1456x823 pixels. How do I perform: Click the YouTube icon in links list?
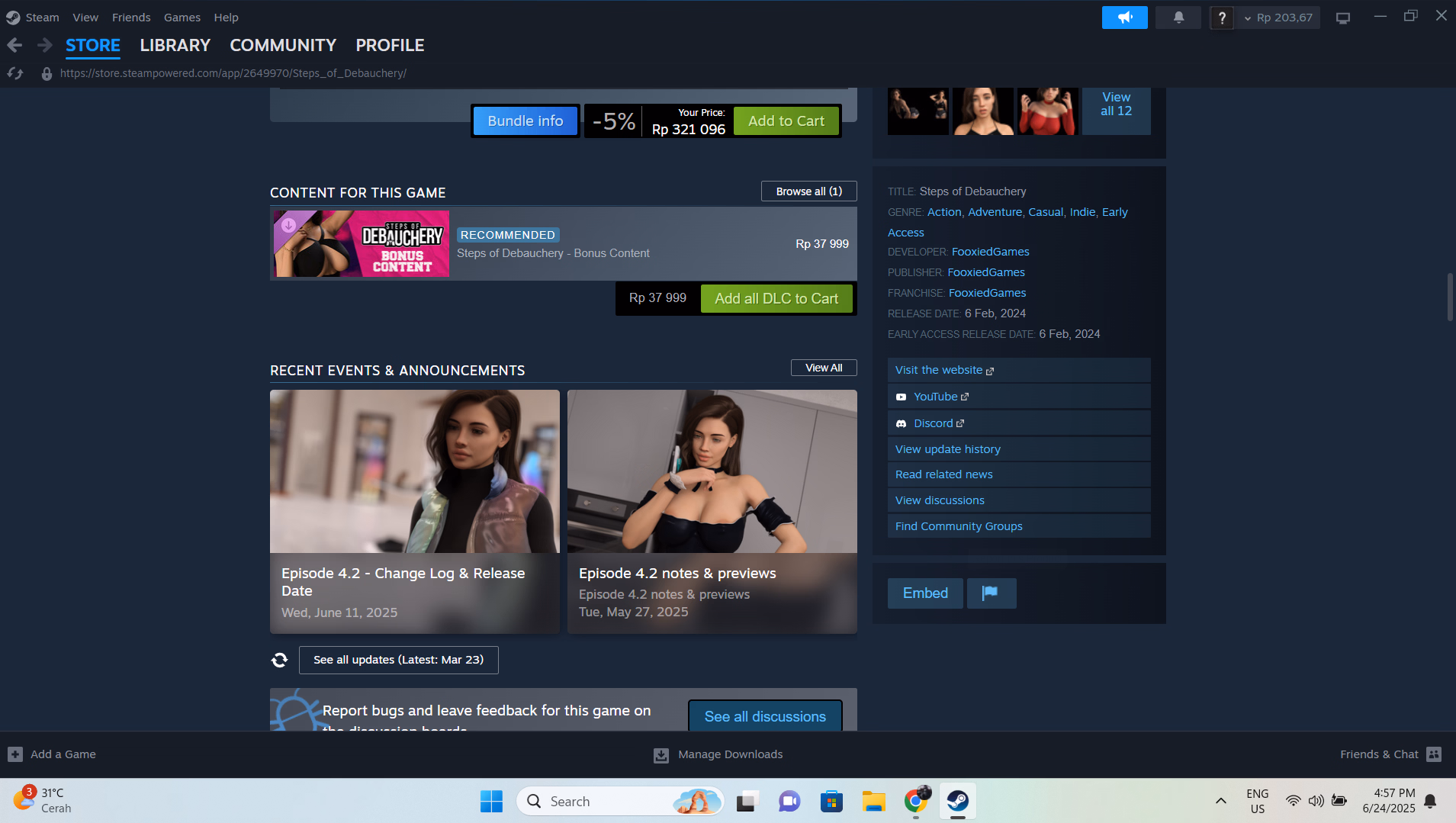[901, 397]
